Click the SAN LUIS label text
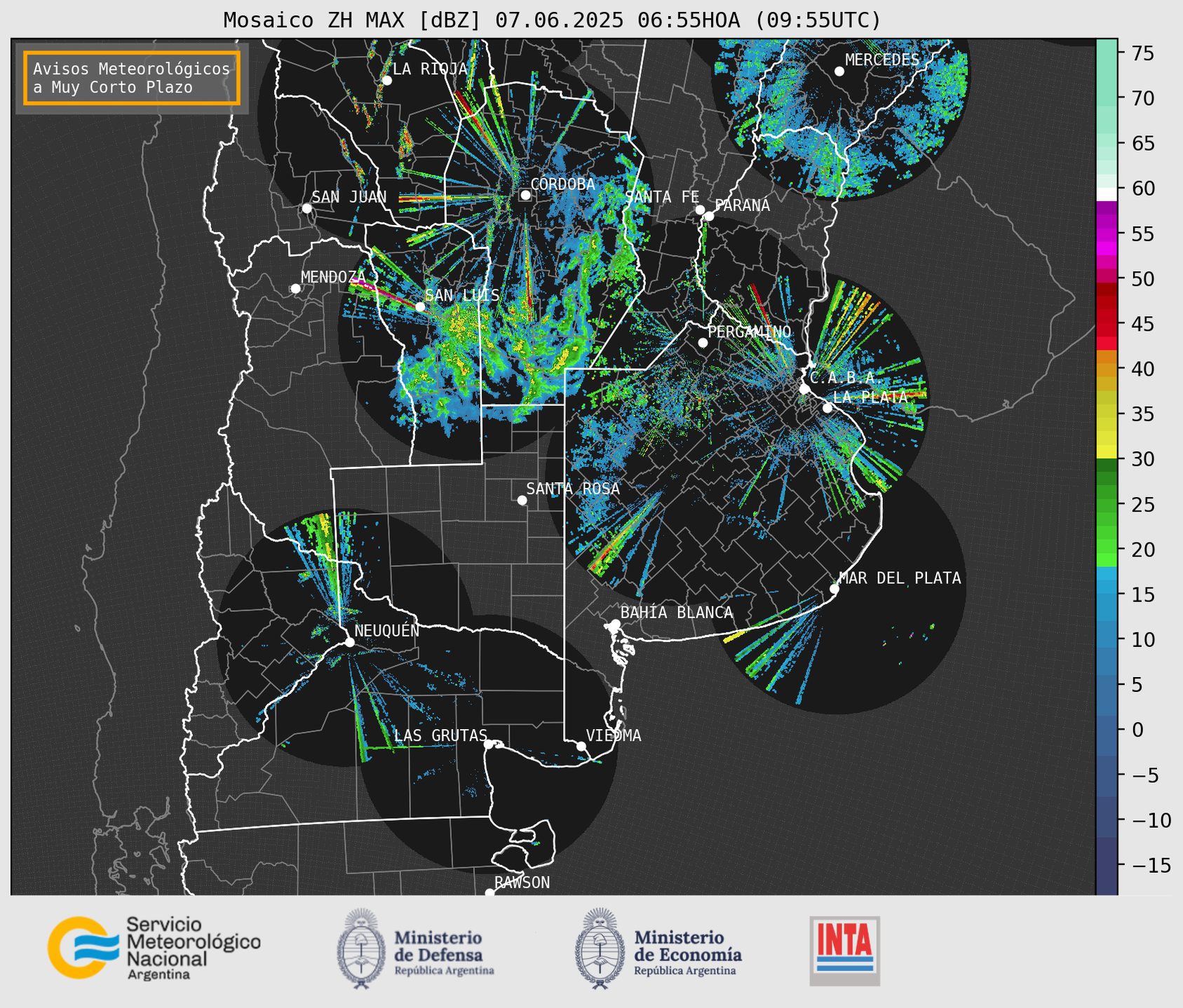Viewport: 1183px width, 1008px height. pos(462,295)
